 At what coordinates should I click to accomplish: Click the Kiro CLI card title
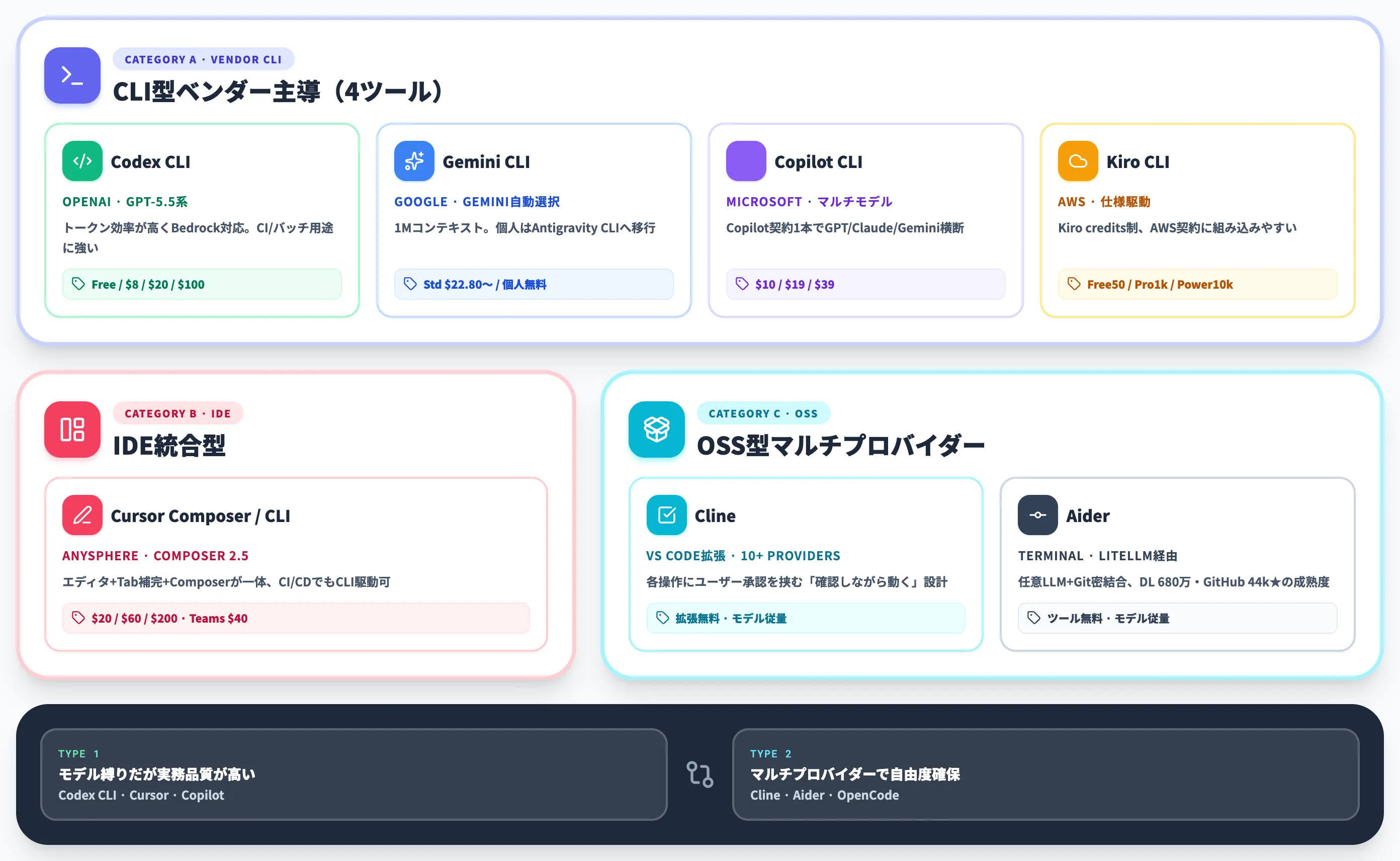coord(1137,162)
